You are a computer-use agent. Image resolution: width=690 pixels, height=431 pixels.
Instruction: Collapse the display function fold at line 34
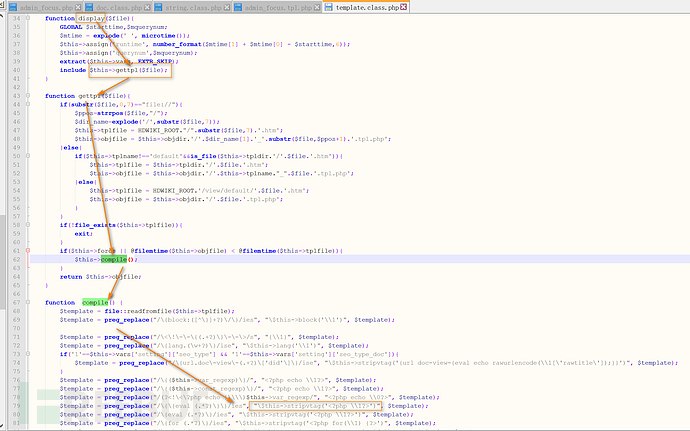[28, 18]
